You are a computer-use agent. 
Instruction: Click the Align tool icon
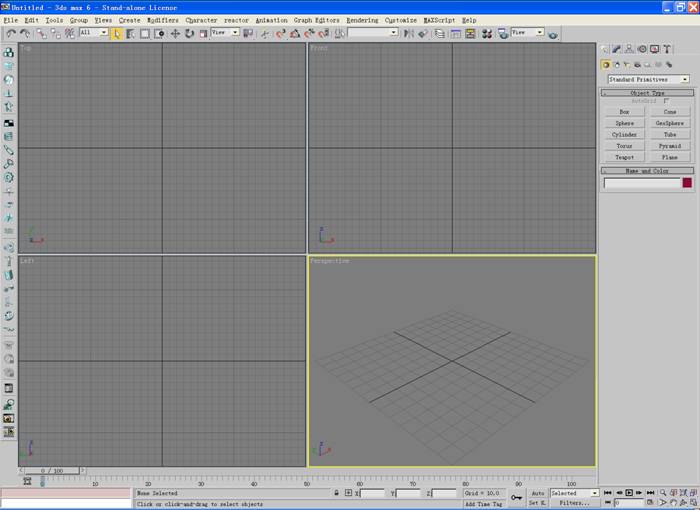tap(423, 33)
